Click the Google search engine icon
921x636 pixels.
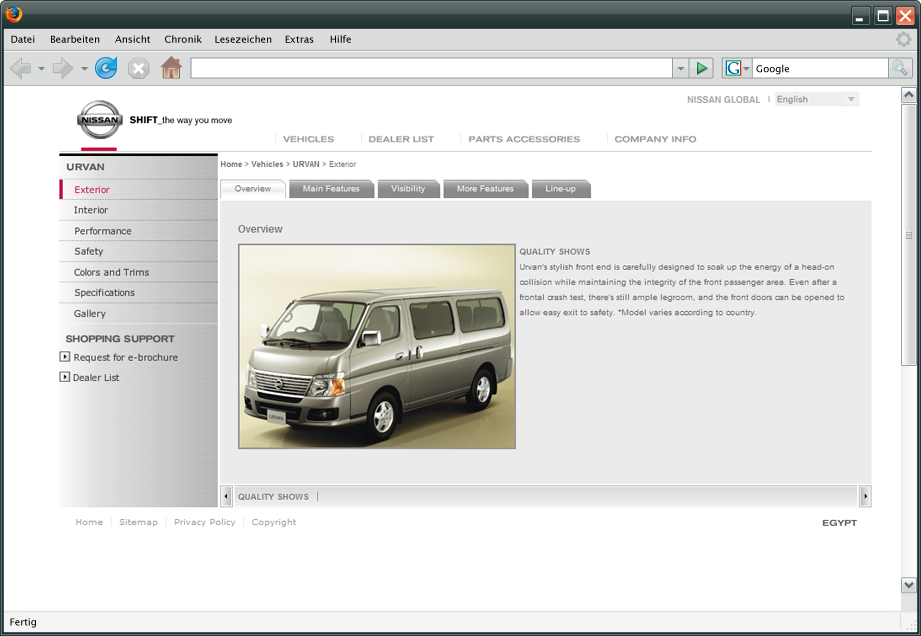pos(732,68)
